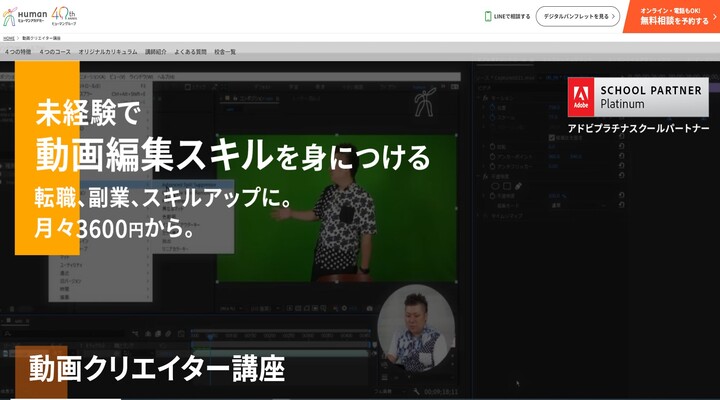Open the 講師紹介 nav item

pyautogui.click(x=156, y=52)
